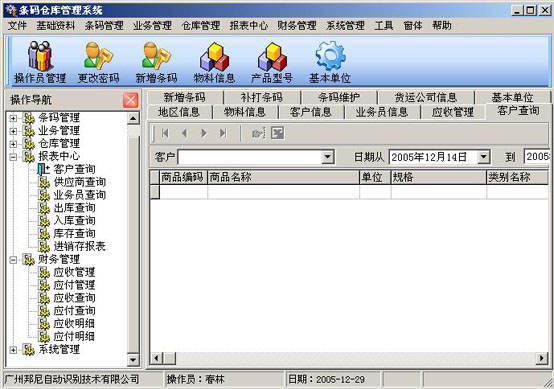554x389 pixels.
Task: Switch to the 条码维护 tab
Action: [339, 97]
